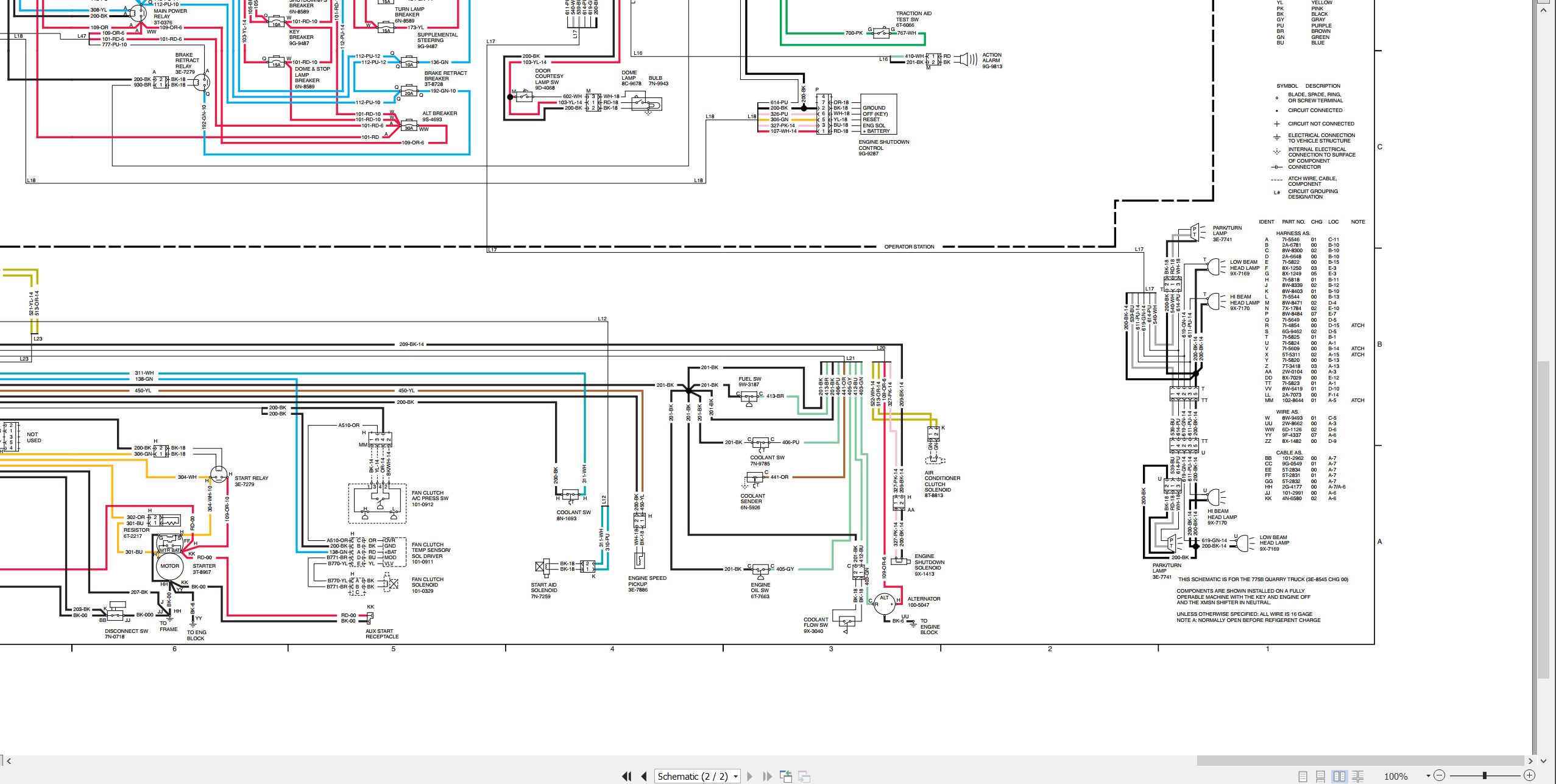Image resolution: width=1556 pixels, height=784 pixels.
Task: Switch to continuous page view
Action: (x=1320, y=776)
